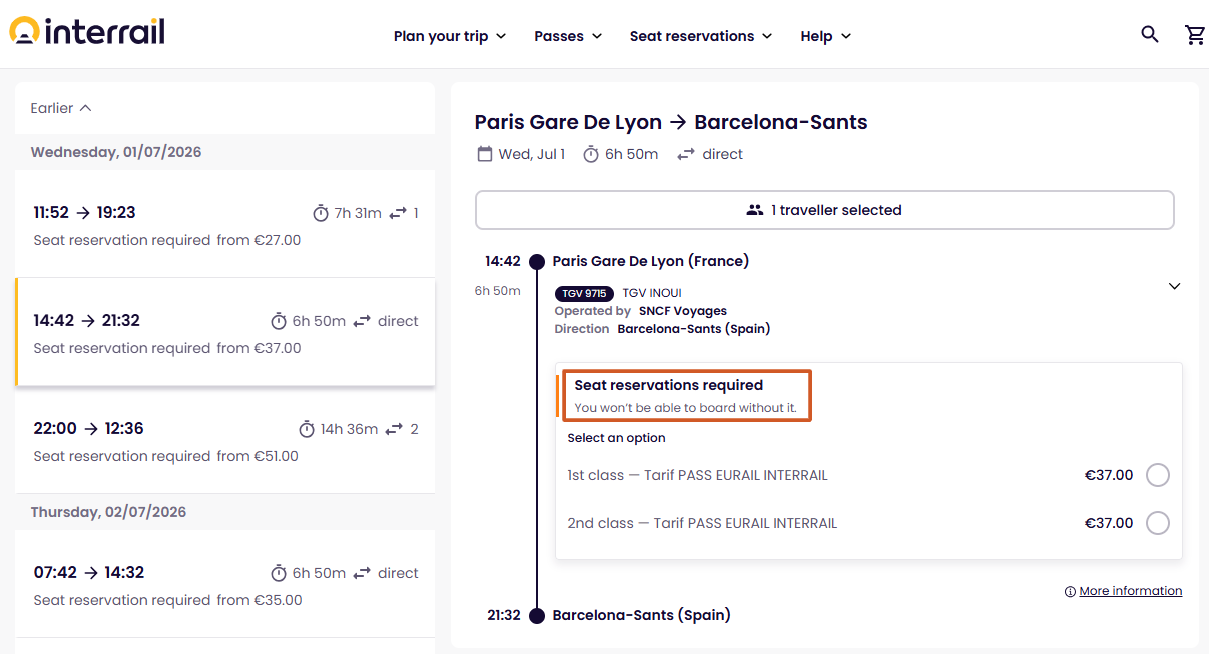Choose the 11:52 → 19:23 trip

pyautogui.click(x=225, y=224)
